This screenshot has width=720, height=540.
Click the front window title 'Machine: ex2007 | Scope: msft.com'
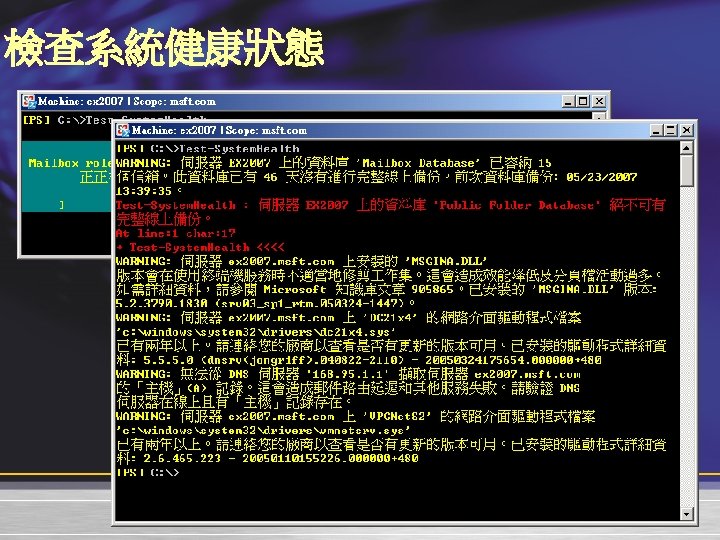tap(219, 130)
